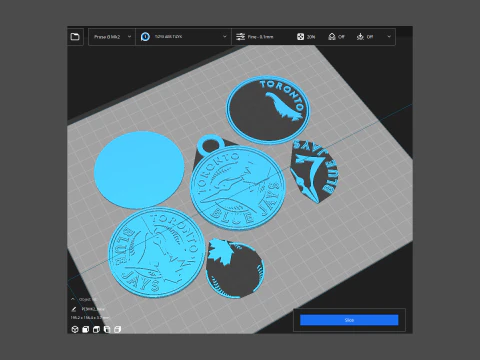The height and width of the screenshot is (360, 480).
Task: Switch to the 3D view camera icon
Action: click(75, 329)
